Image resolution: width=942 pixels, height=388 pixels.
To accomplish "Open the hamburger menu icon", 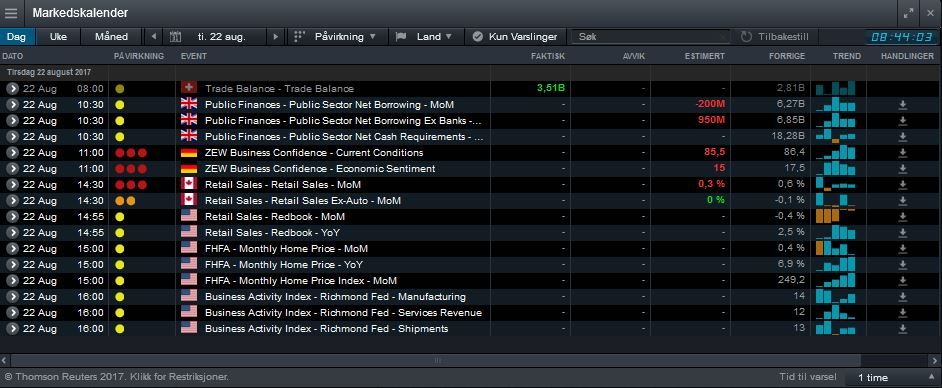I will [x=11, y=13].
